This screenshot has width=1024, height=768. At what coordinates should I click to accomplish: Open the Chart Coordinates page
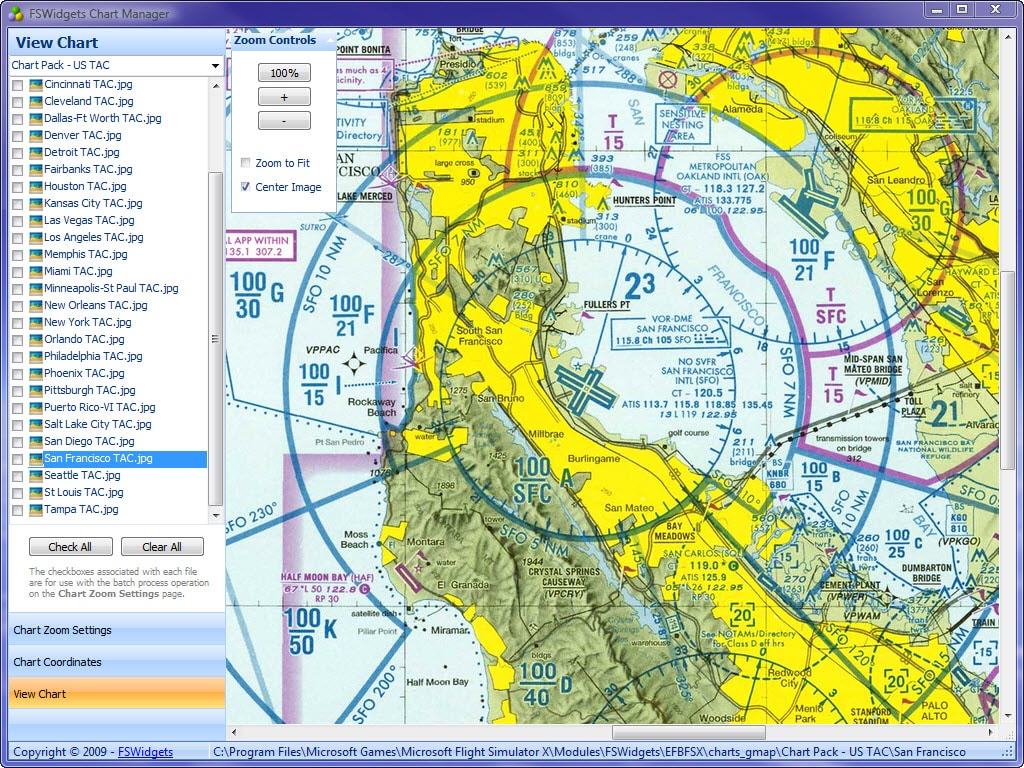pos(116,662)
